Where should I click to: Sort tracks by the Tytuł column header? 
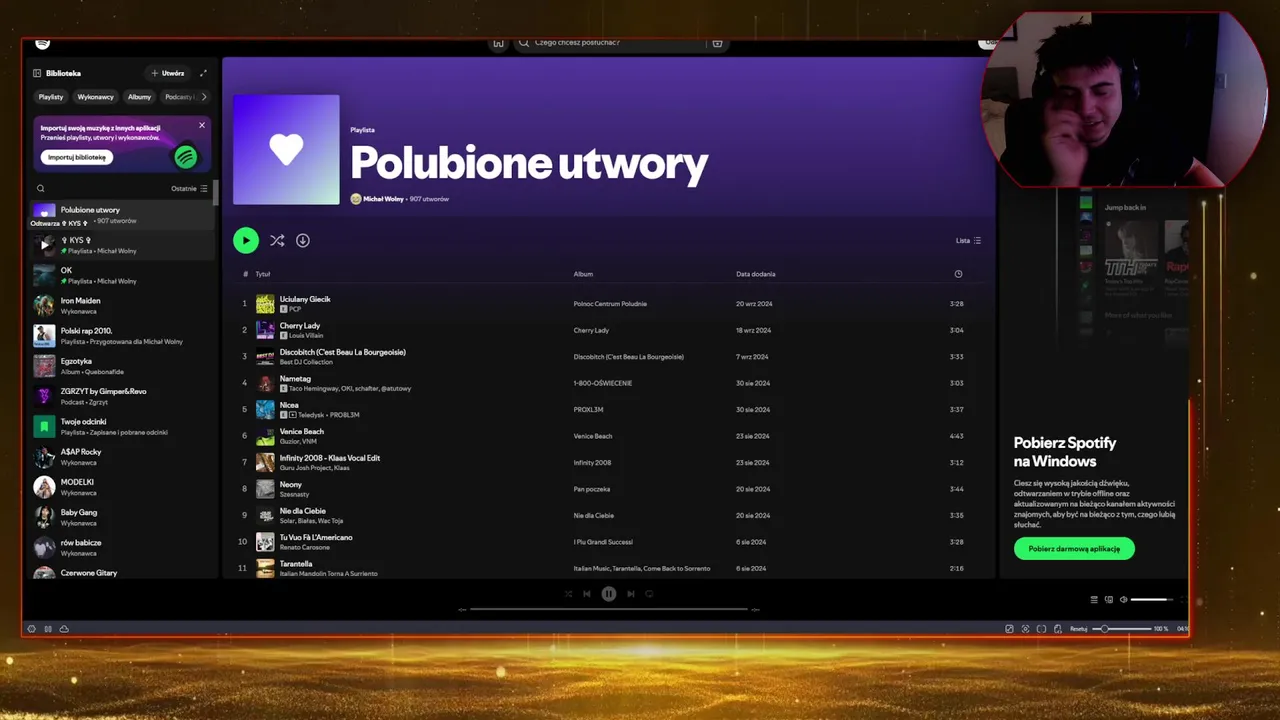(x=263, y=274)
